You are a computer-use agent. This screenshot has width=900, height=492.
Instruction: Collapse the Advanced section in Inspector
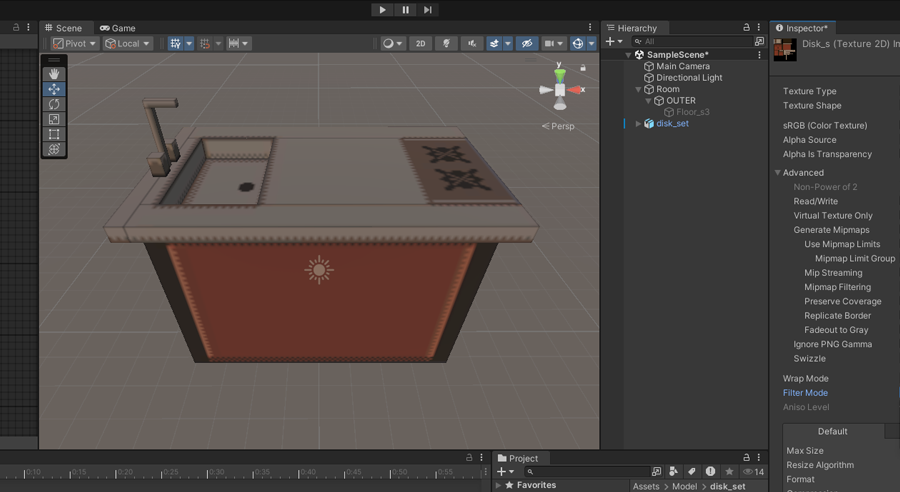coord(778,173)
